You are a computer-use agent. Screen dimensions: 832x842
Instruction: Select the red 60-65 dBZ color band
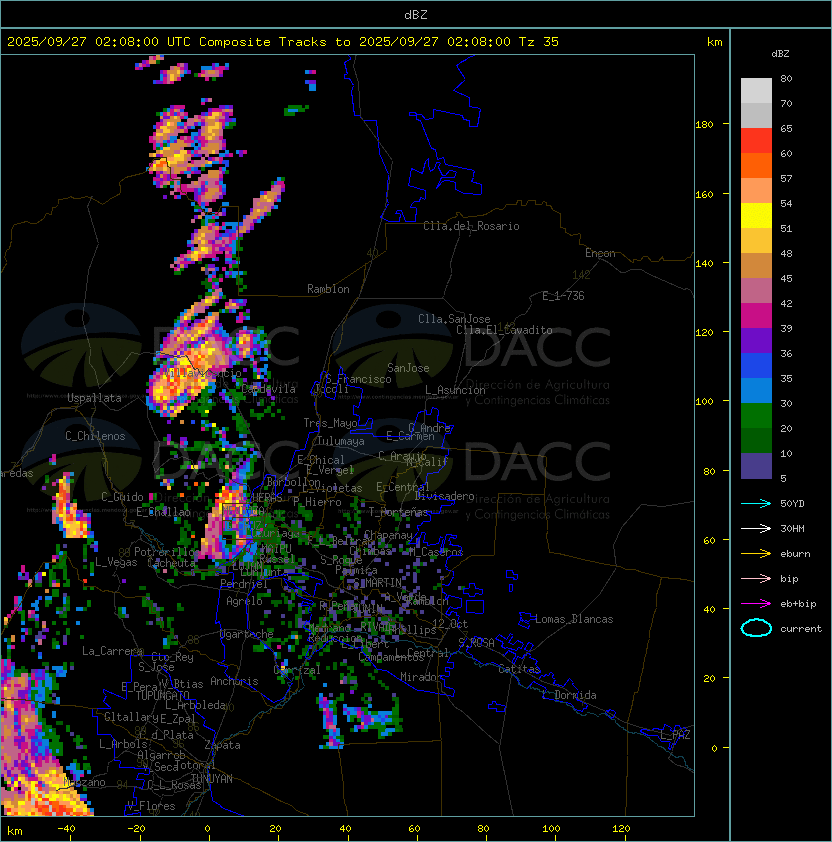[x=756, y=141]
